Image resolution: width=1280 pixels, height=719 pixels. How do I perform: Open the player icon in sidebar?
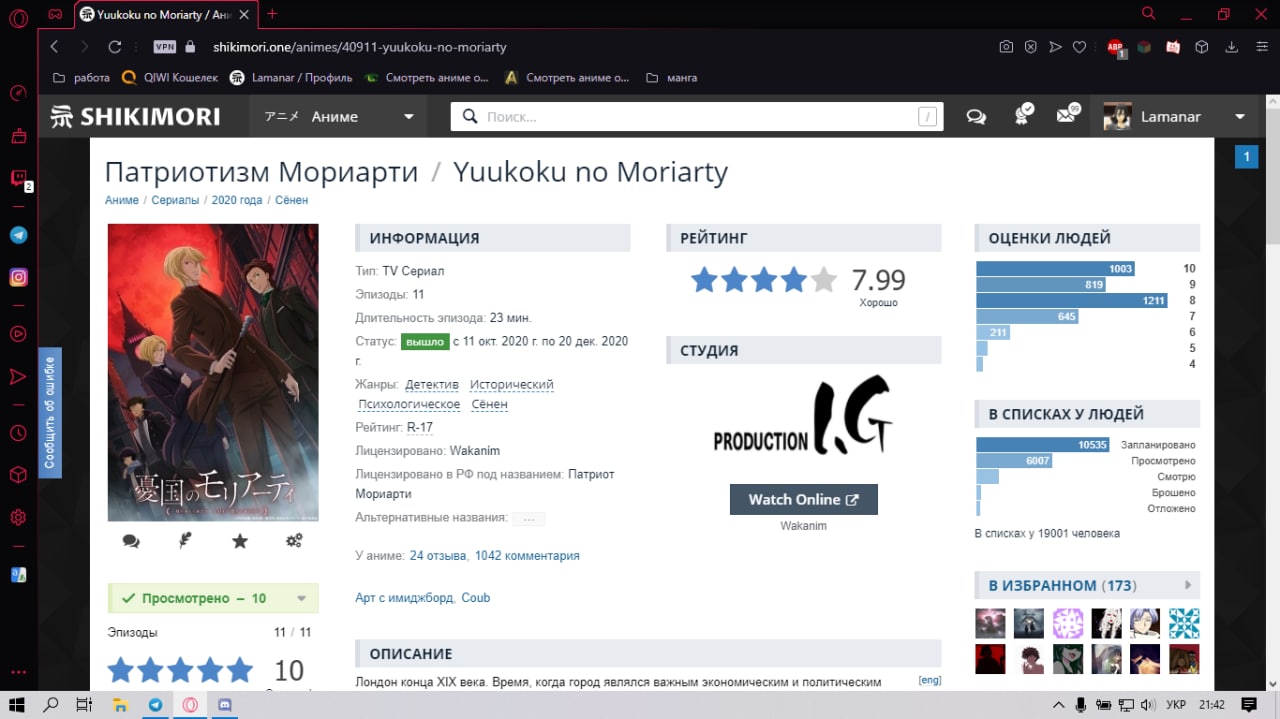(x=18, y=334)
